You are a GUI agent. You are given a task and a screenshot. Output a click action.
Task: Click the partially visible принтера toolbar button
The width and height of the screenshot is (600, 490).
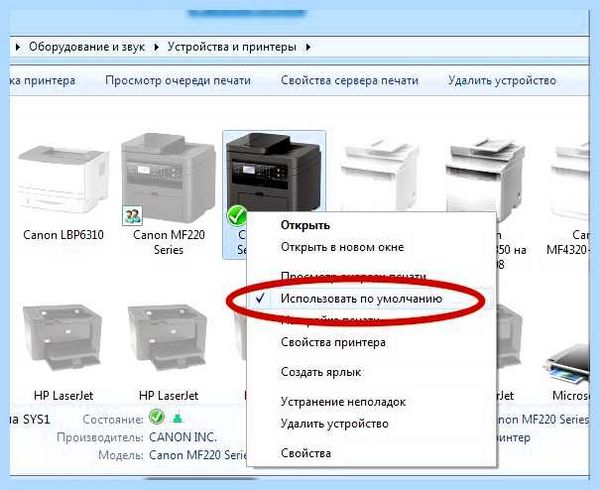43,80
